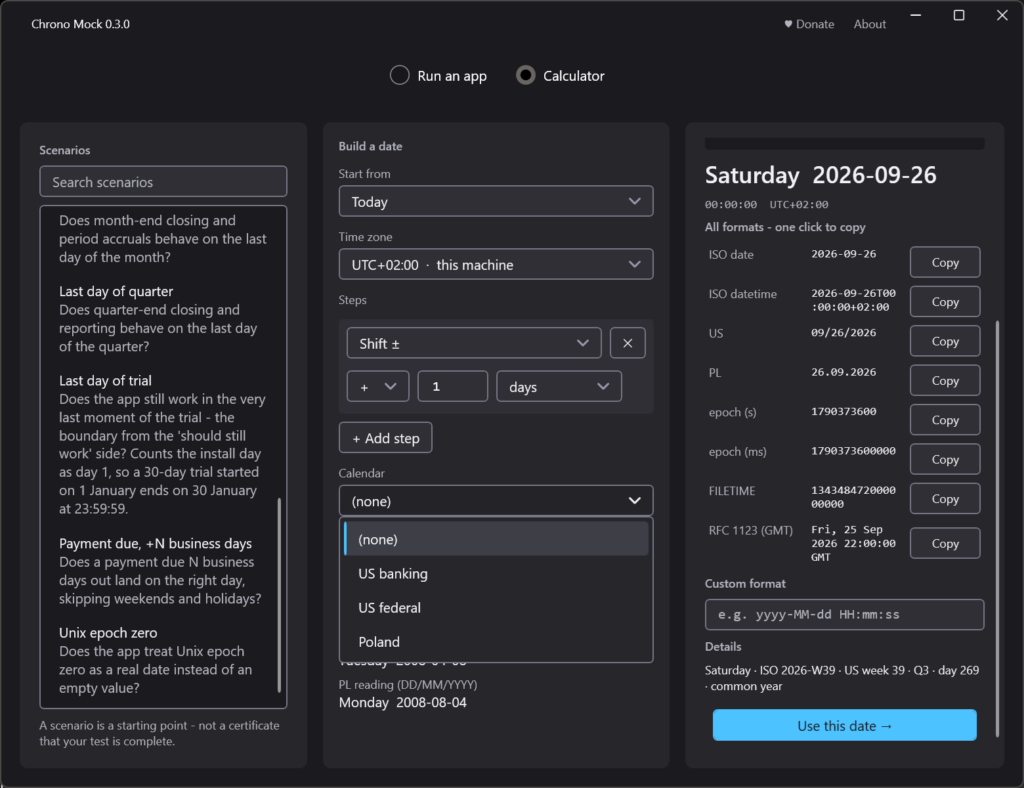The height and width of the screenshot is (788, 1024).
Task: Select Payment due, +N business days scenario
Action: coord(161,571)
